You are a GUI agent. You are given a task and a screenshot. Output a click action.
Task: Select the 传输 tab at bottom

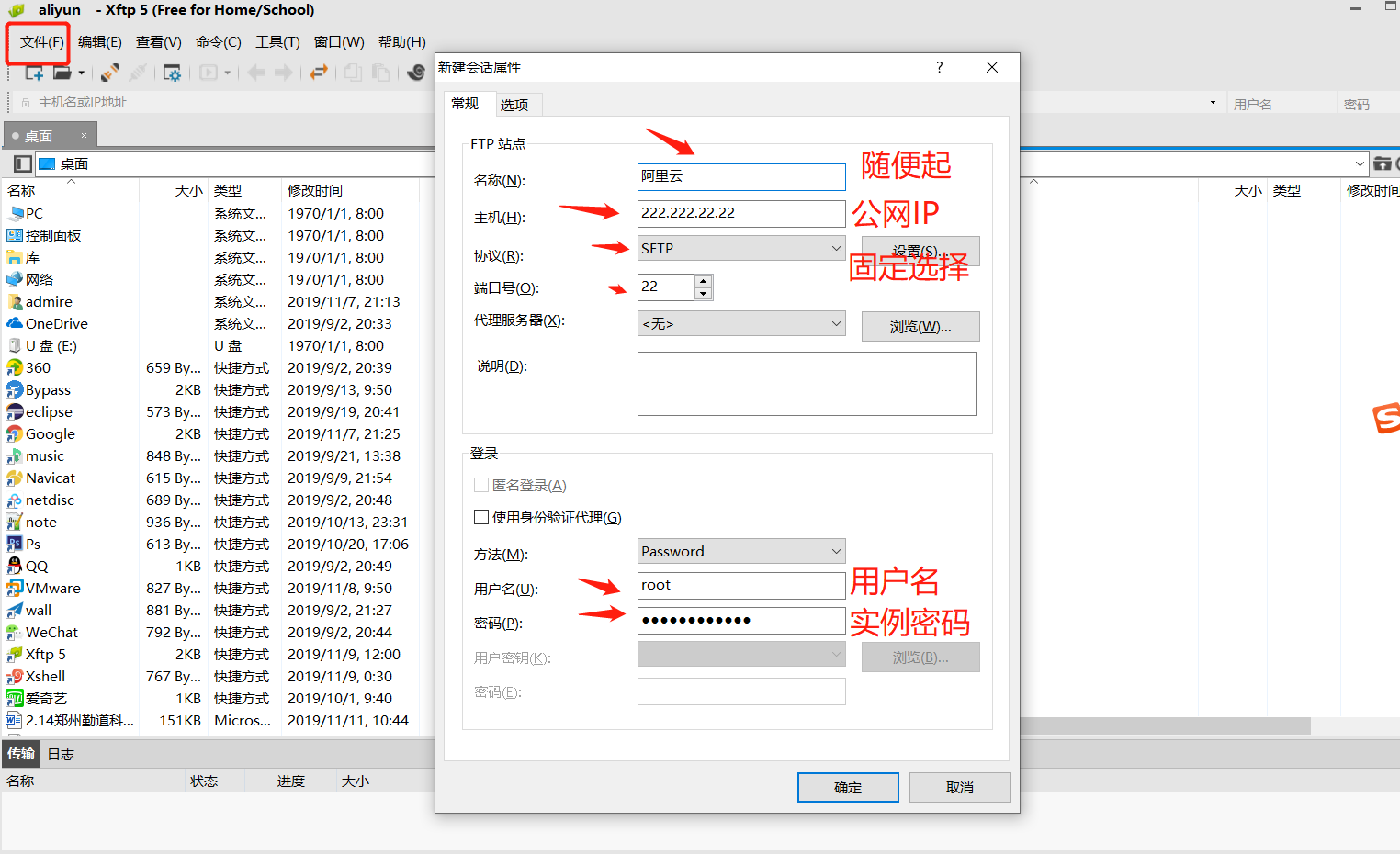(x=21, y=754)
